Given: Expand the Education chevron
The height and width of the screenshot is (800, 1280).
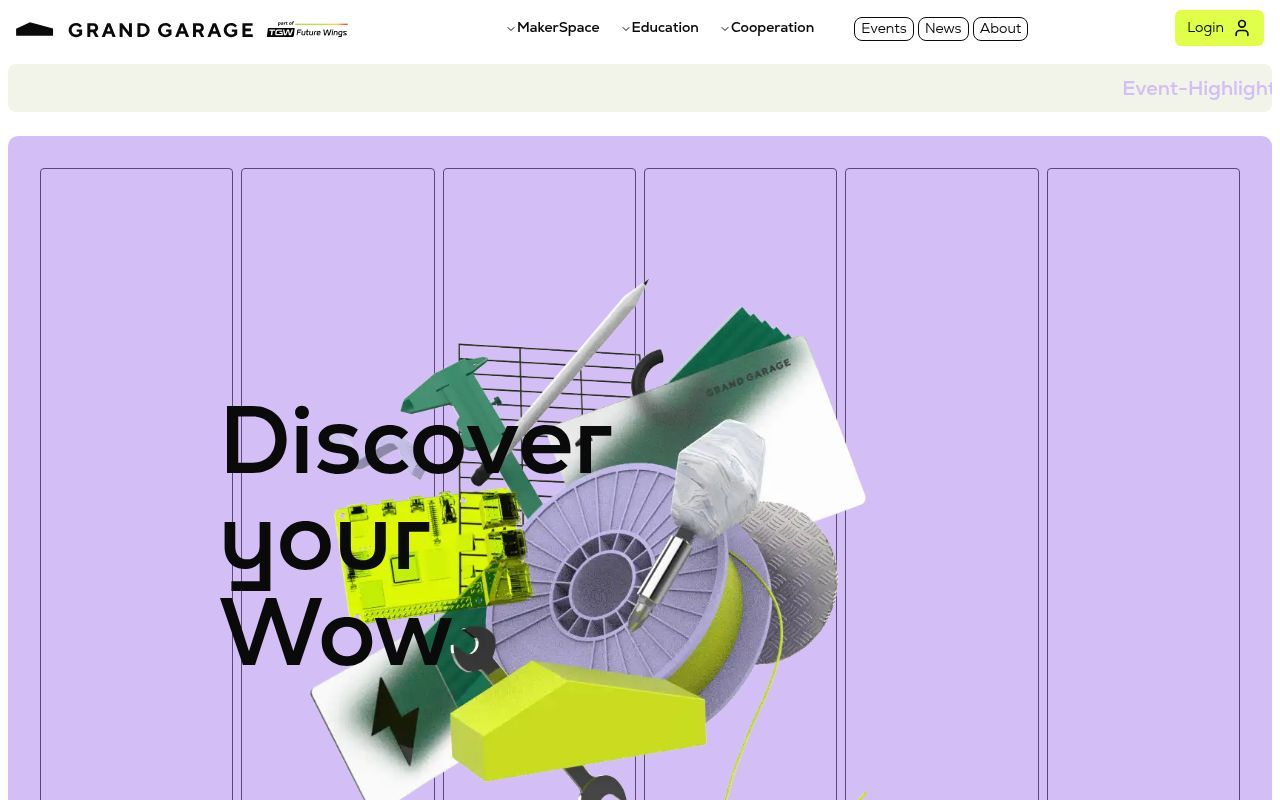Looking at the screenshot, I should pyautogui.click(x=626, y=29).
